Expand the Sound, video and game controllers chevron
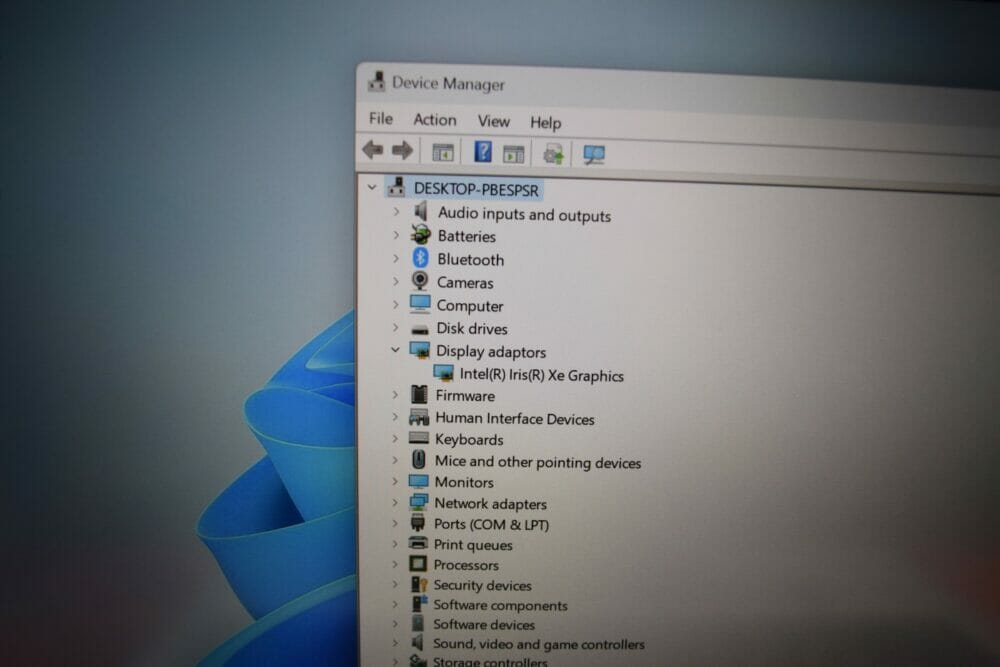Screen dimensions: 1000x667 (x=394, y=643)
